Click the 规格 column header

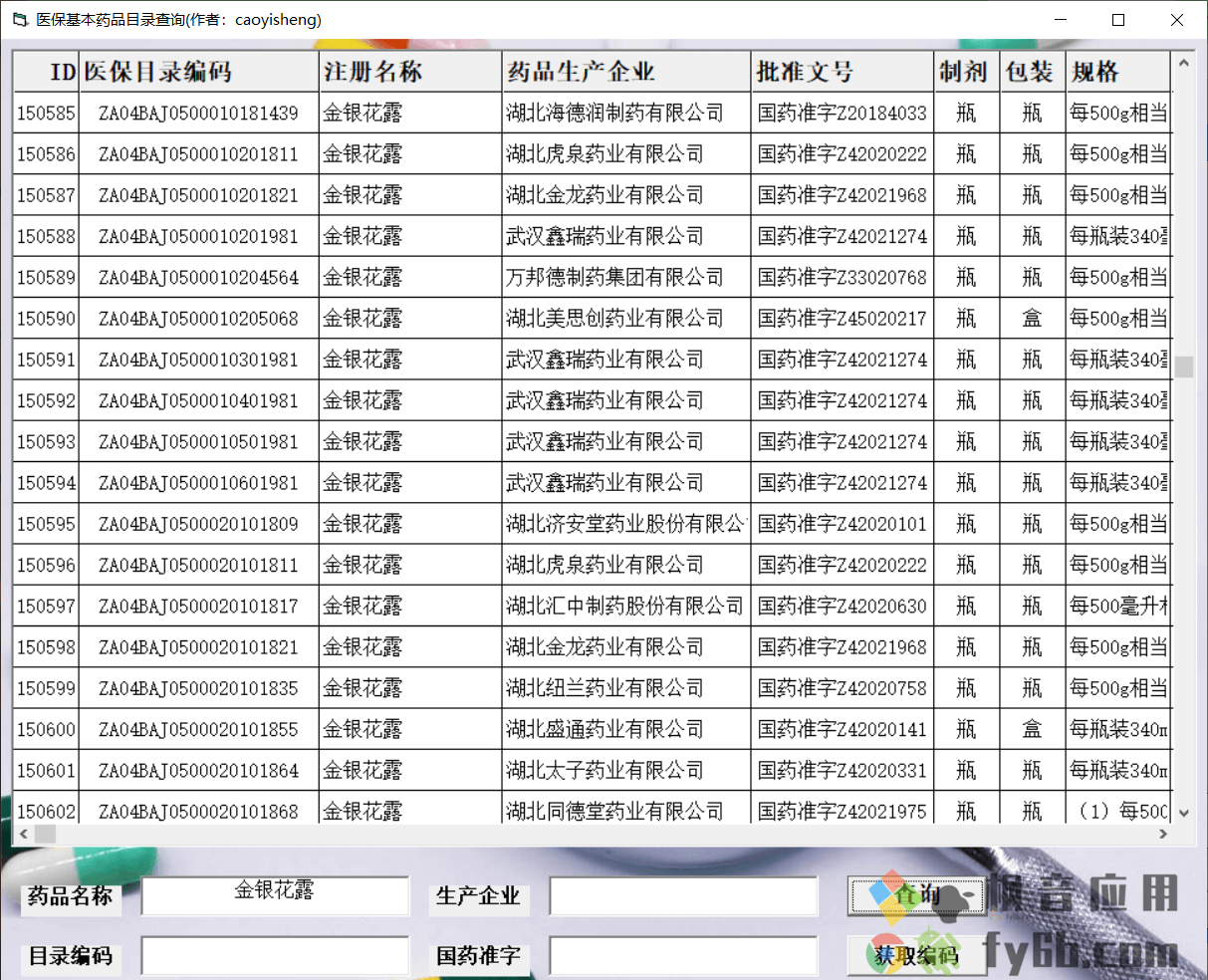click(1118, 72)
